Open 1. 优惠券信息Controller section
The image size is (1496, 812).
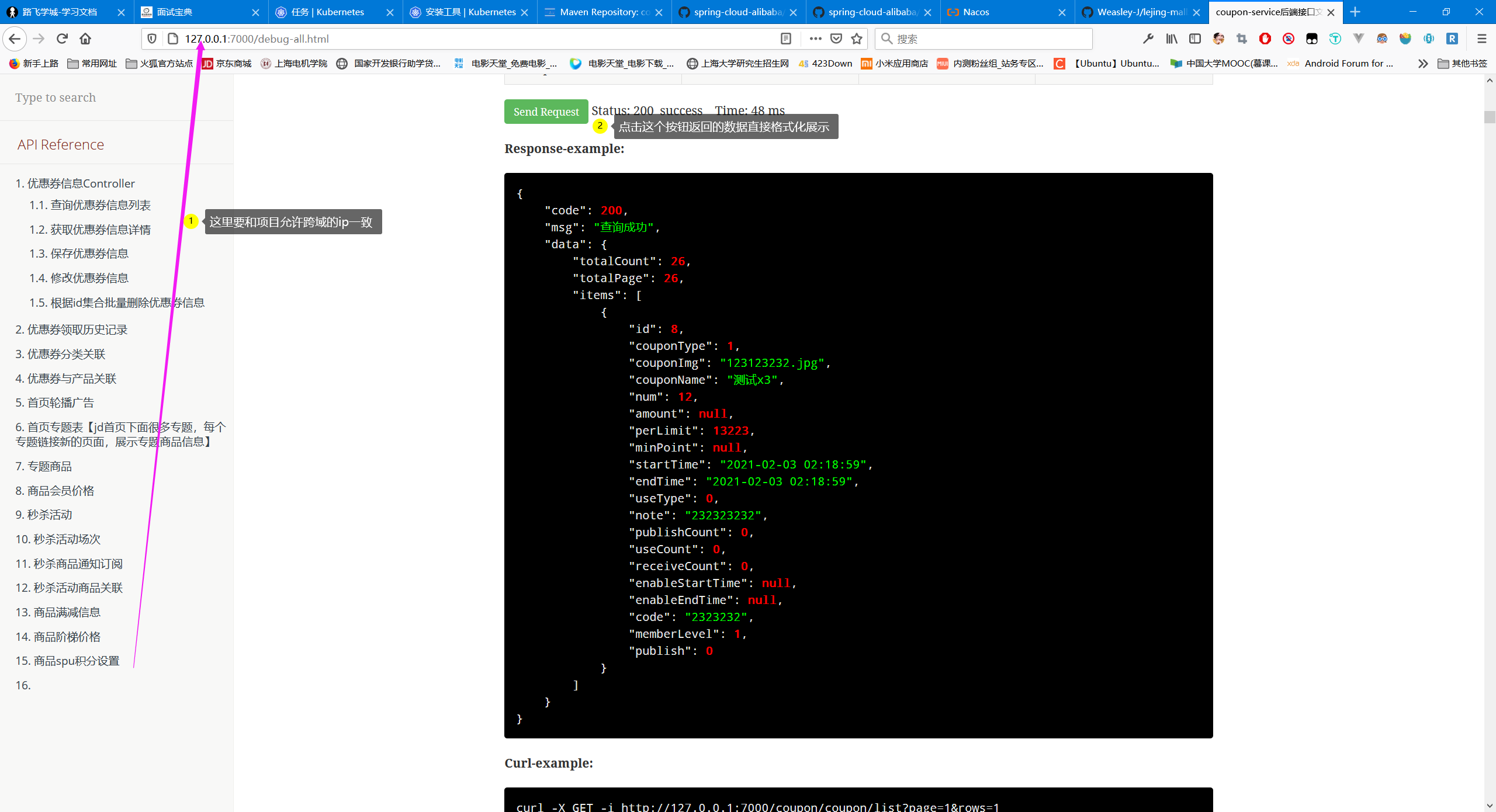(x=75, y=183)
